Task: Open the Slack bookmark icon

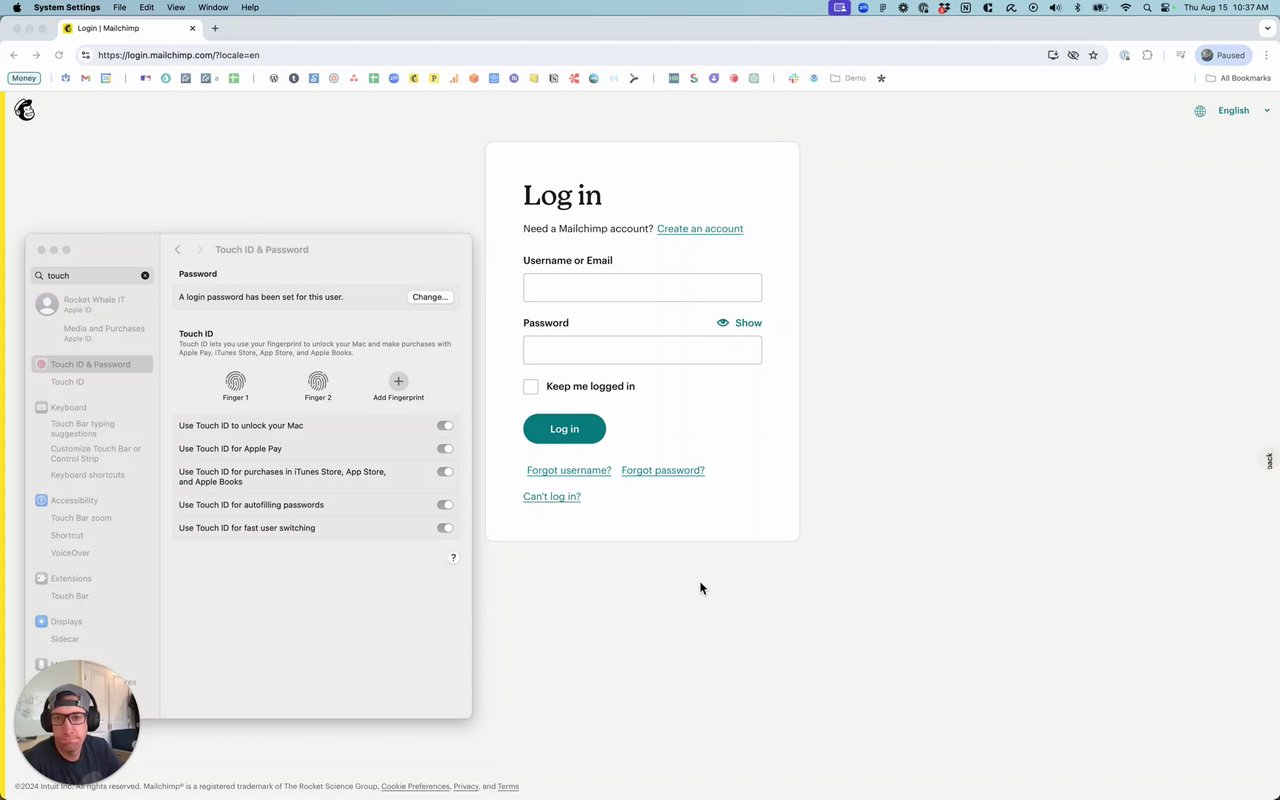Action: pos(794,78)
